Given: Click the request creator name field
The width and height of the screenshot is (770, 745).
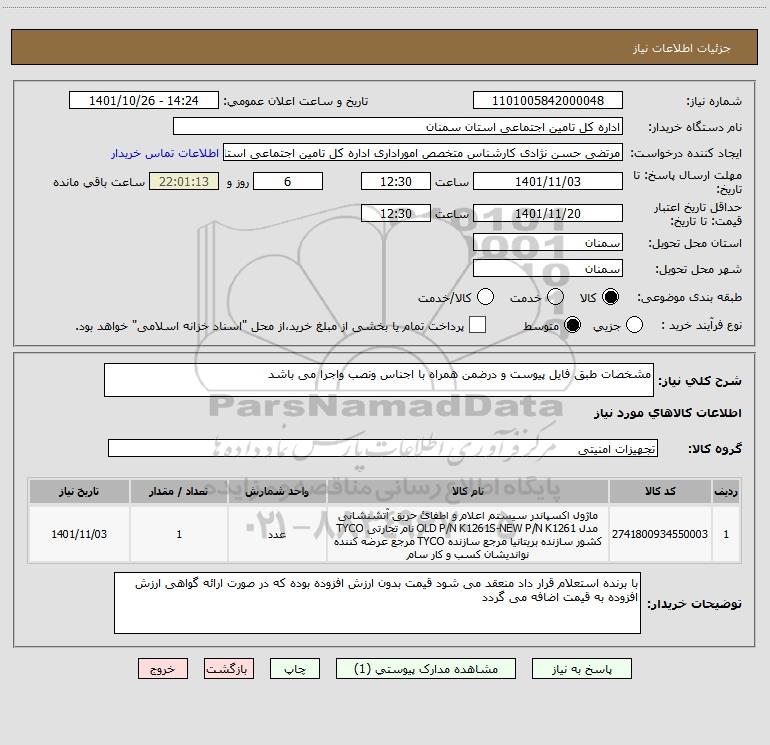Looking at the screenshot, I should tap(423, 152).
